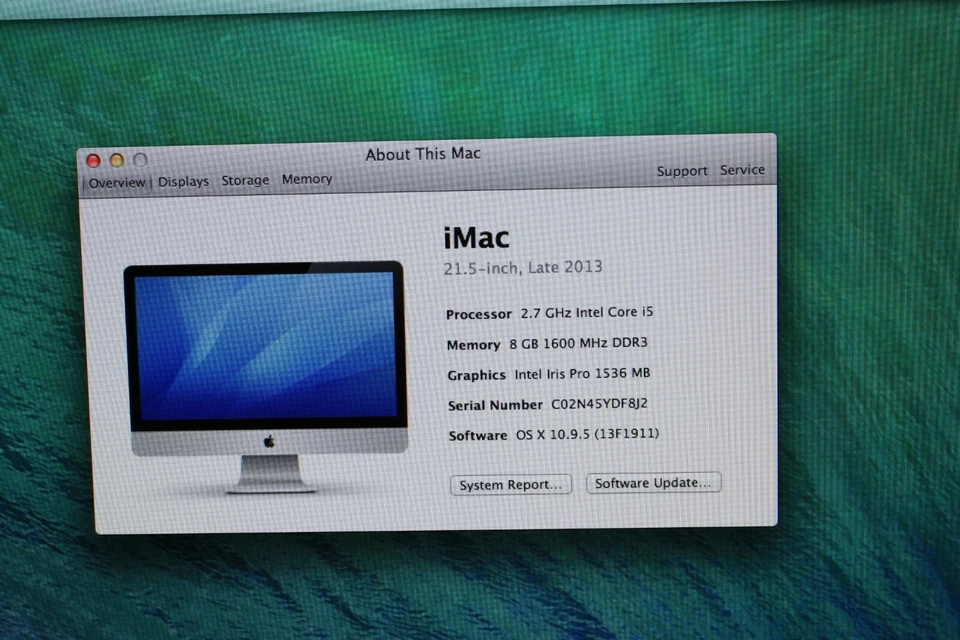
Task: Click the green zoom icon
Action: click(139, 160)
